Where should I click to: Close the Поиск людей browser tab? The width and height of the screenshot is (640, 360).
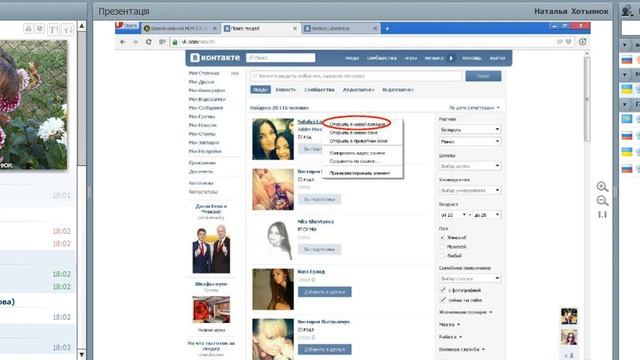295,29
